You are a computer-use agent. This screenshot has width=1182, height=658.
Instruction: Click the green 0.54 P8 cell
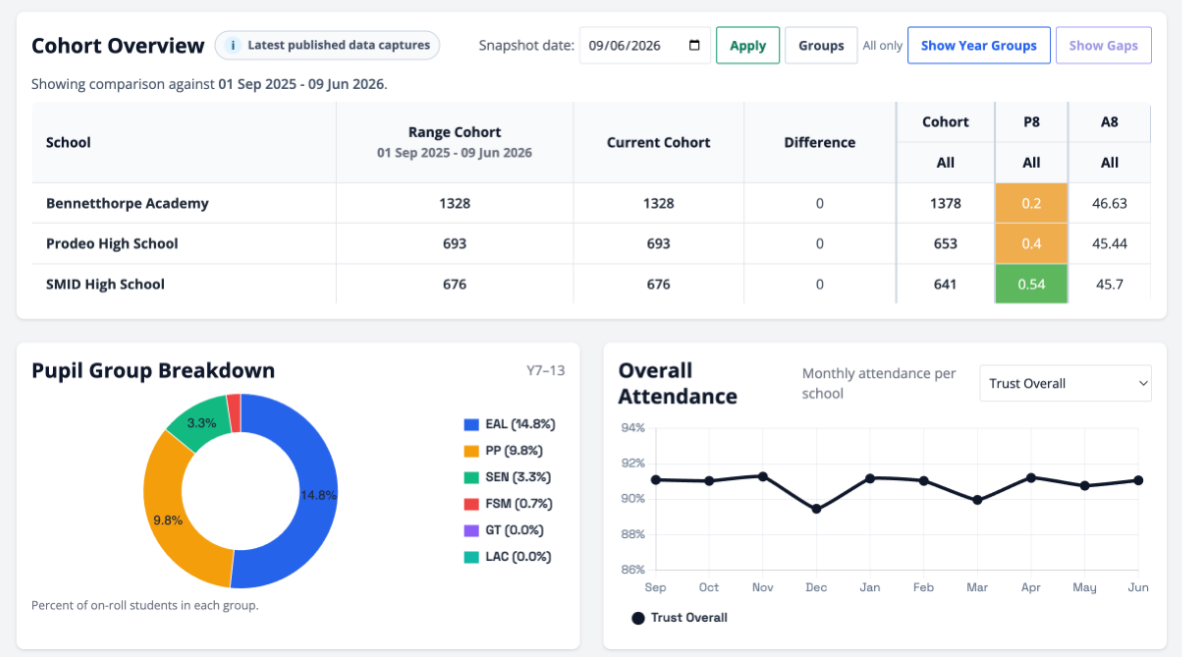coord(1031,284)
